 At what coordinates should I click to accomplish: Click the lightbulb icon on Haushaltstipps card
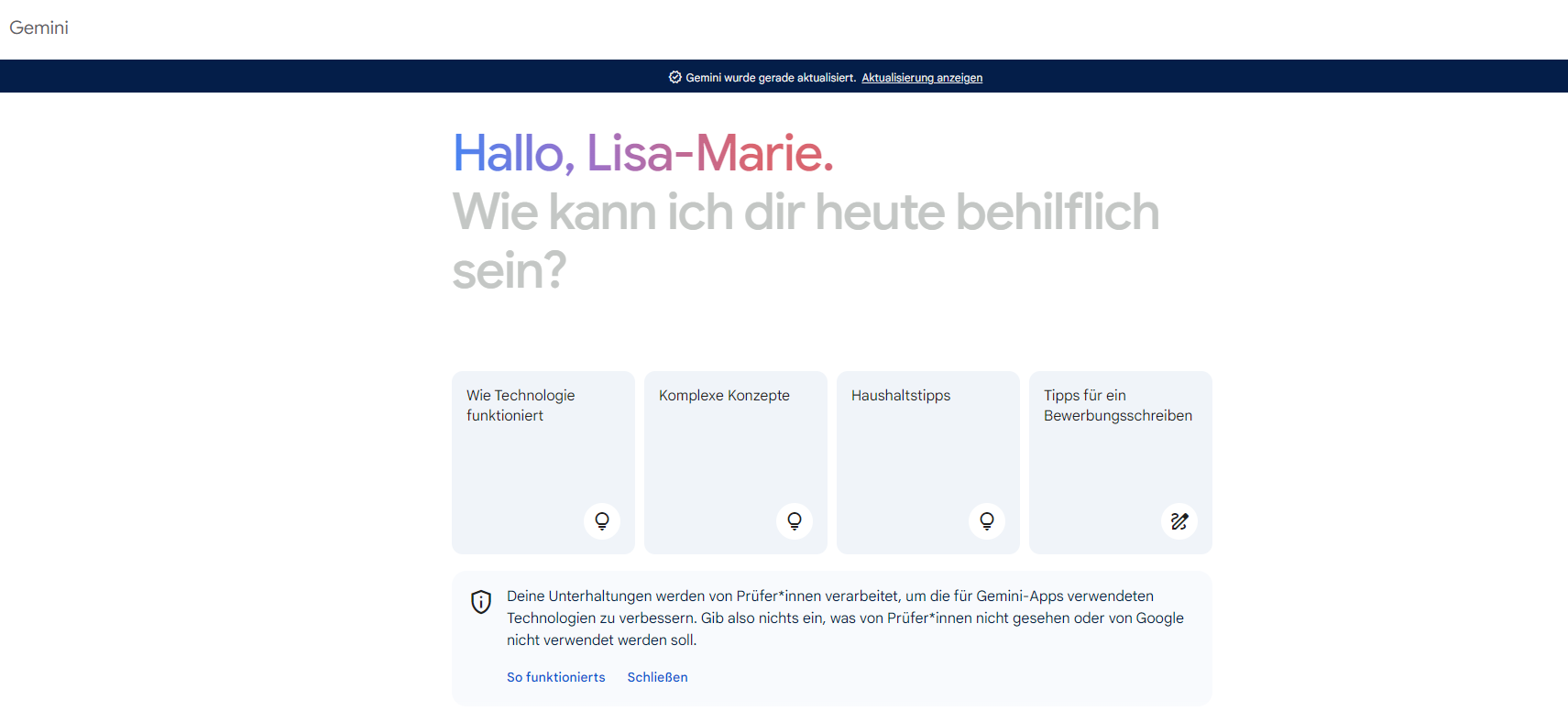(x=987, y=521)
